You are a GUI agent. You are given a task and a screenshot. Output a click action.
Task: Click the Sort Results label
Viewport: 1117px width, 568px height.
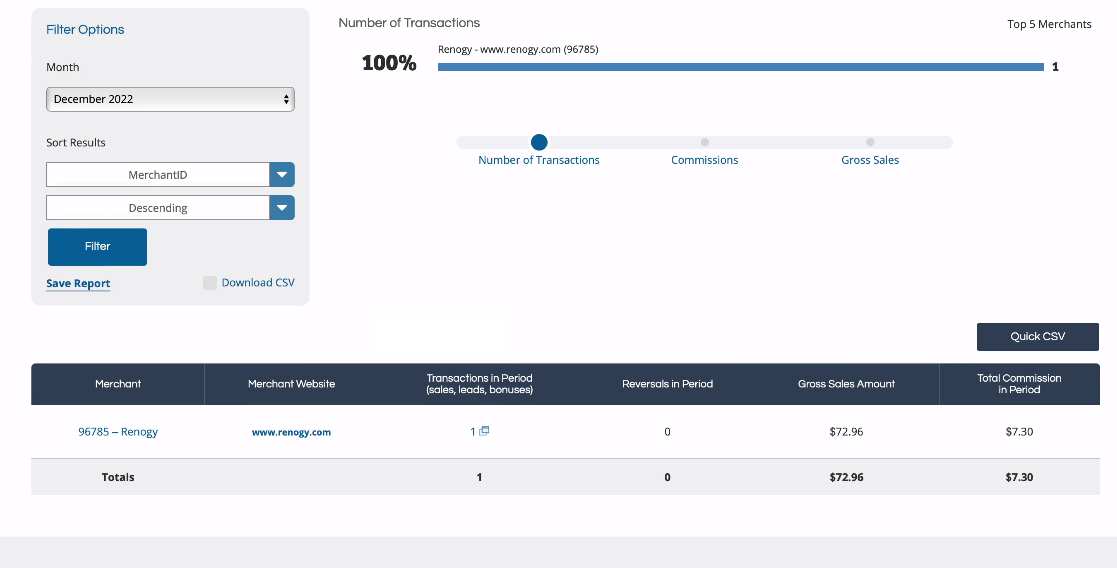(x=76, y=143)
